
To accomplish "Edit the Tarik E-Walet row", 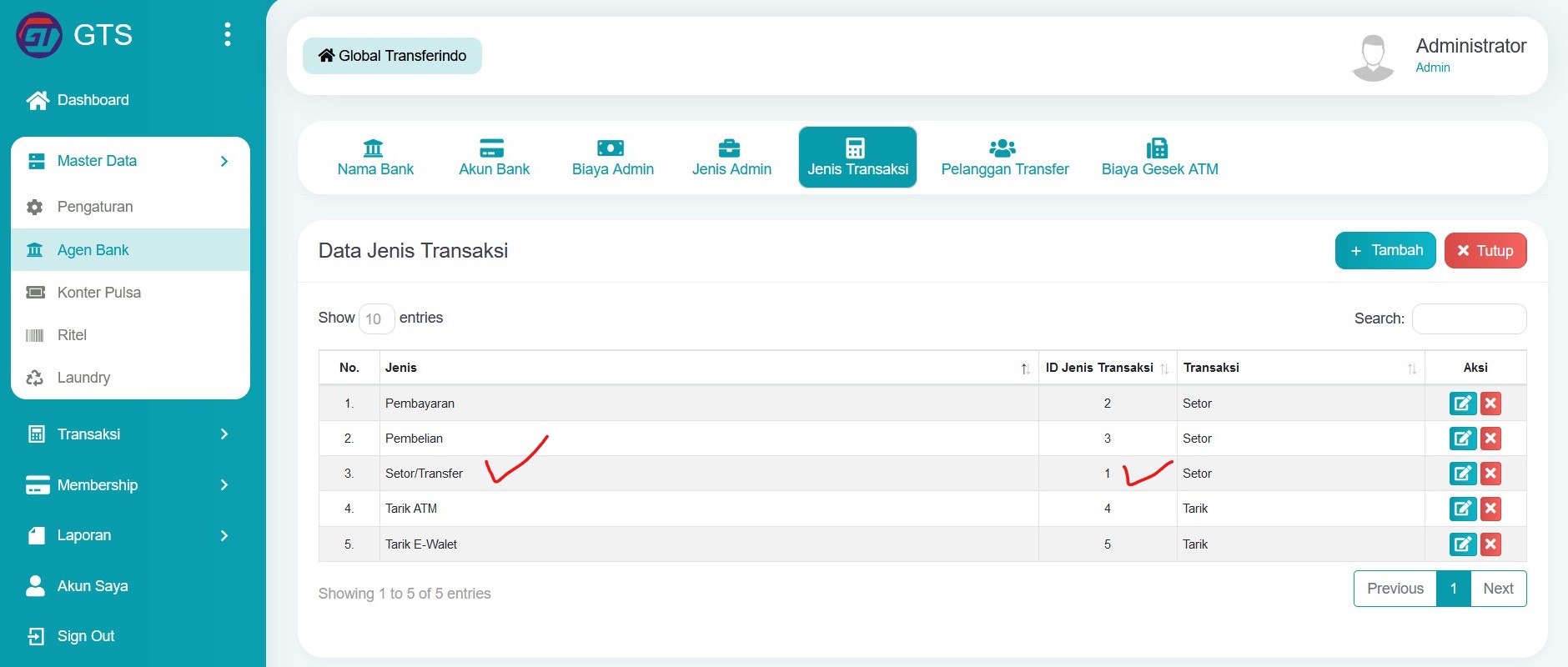I will (1463, 544).
